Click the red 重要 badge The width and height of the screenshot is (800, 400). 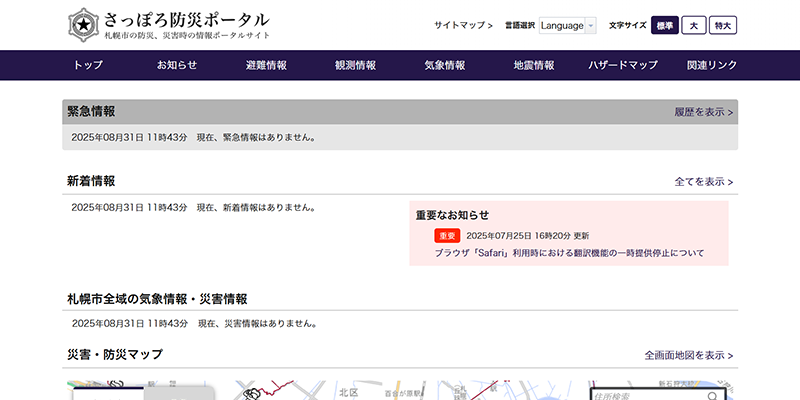(447, 236)
